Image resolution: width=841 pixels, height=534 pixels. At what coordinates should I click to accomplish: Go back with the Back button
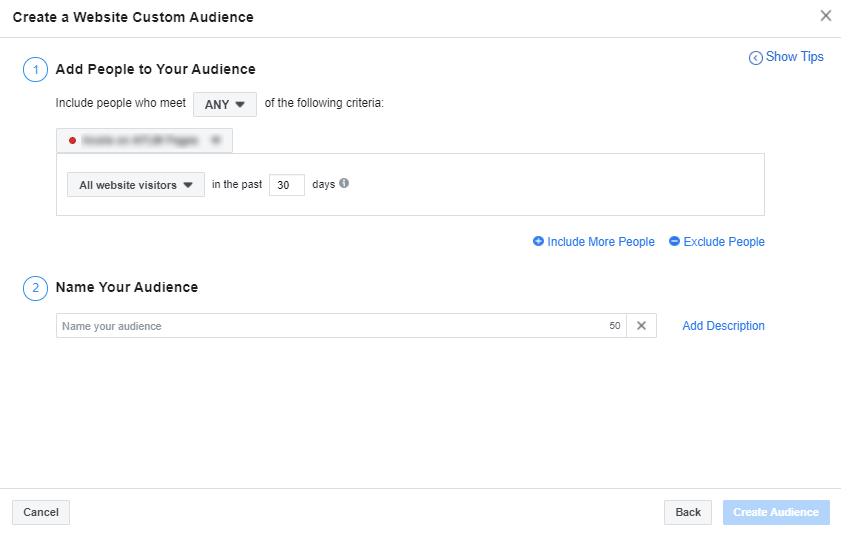click(x=688, y=512)
